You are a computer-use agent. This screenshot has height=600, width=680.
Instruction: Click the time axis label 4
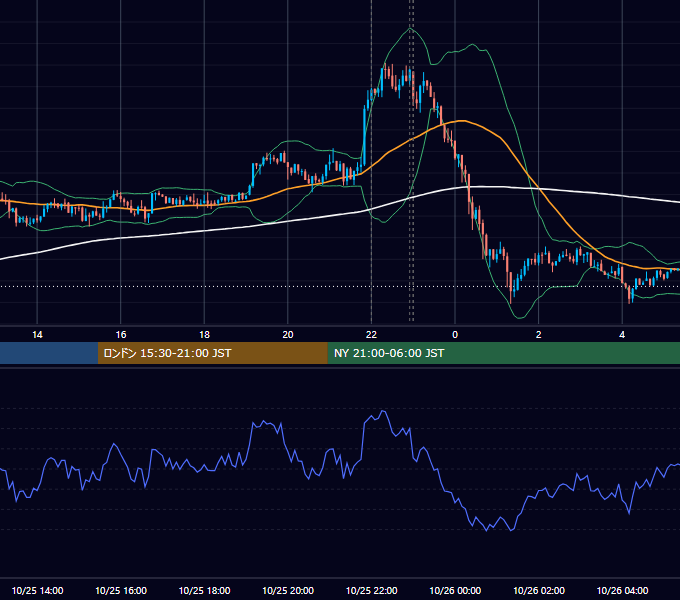coord(622,335)
